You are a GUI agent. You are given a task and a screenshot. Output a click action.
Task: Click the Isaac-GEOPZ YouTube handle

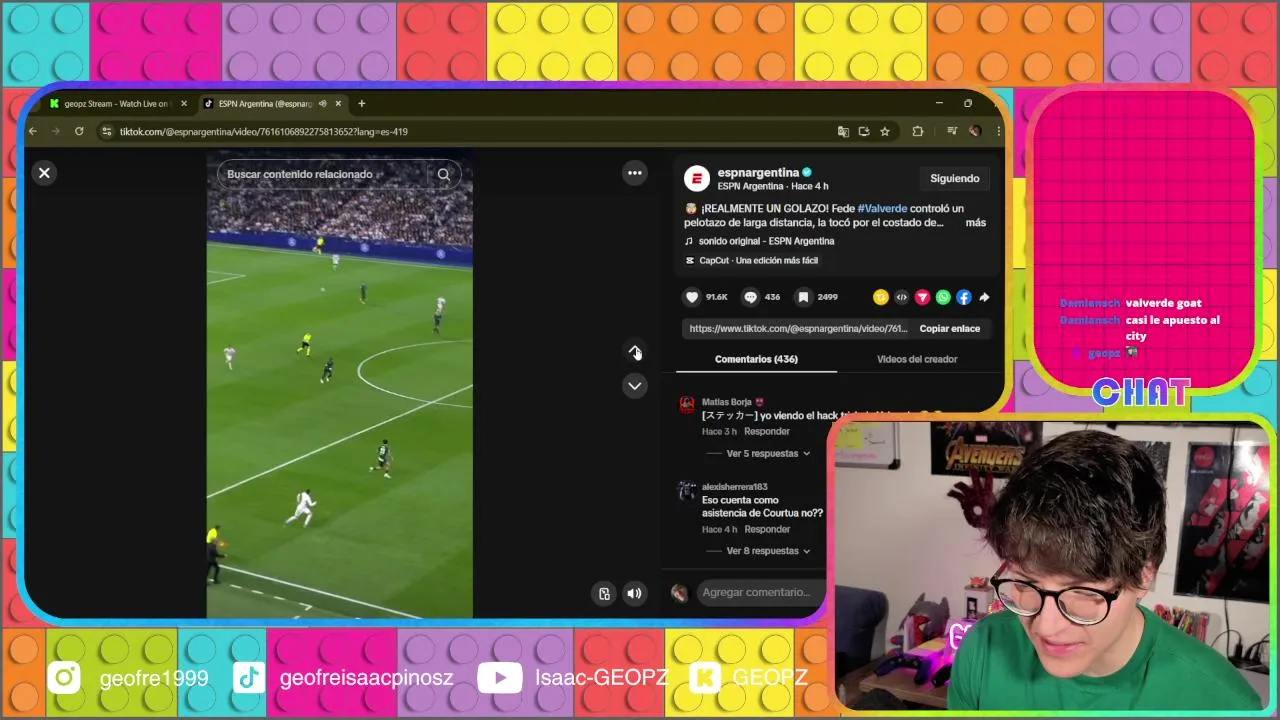(x=601, y=678)
